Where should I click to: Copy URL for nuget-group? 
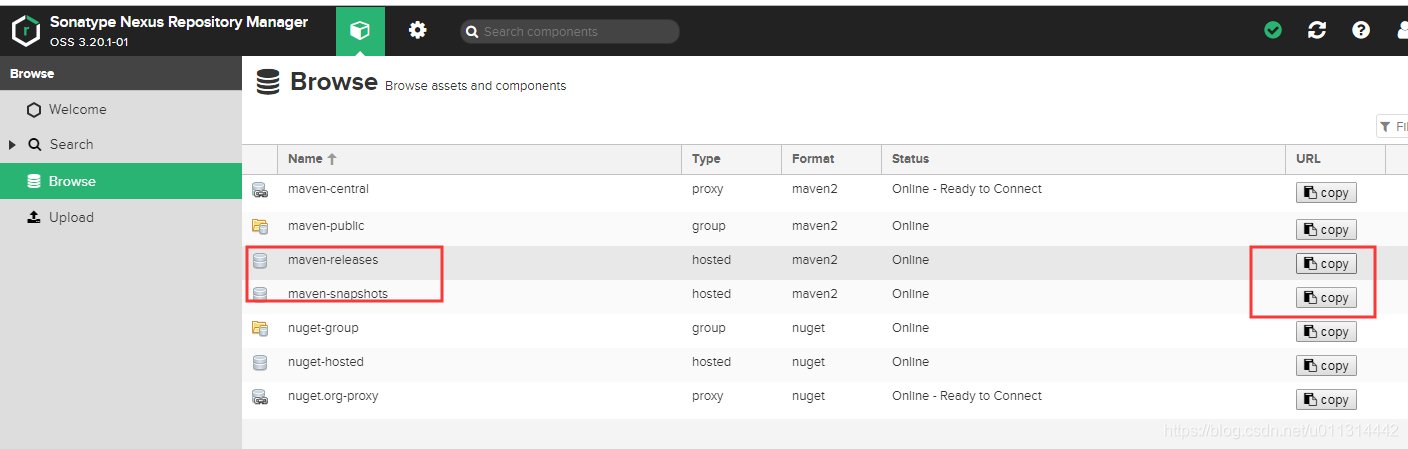[x=1326, y=332]
